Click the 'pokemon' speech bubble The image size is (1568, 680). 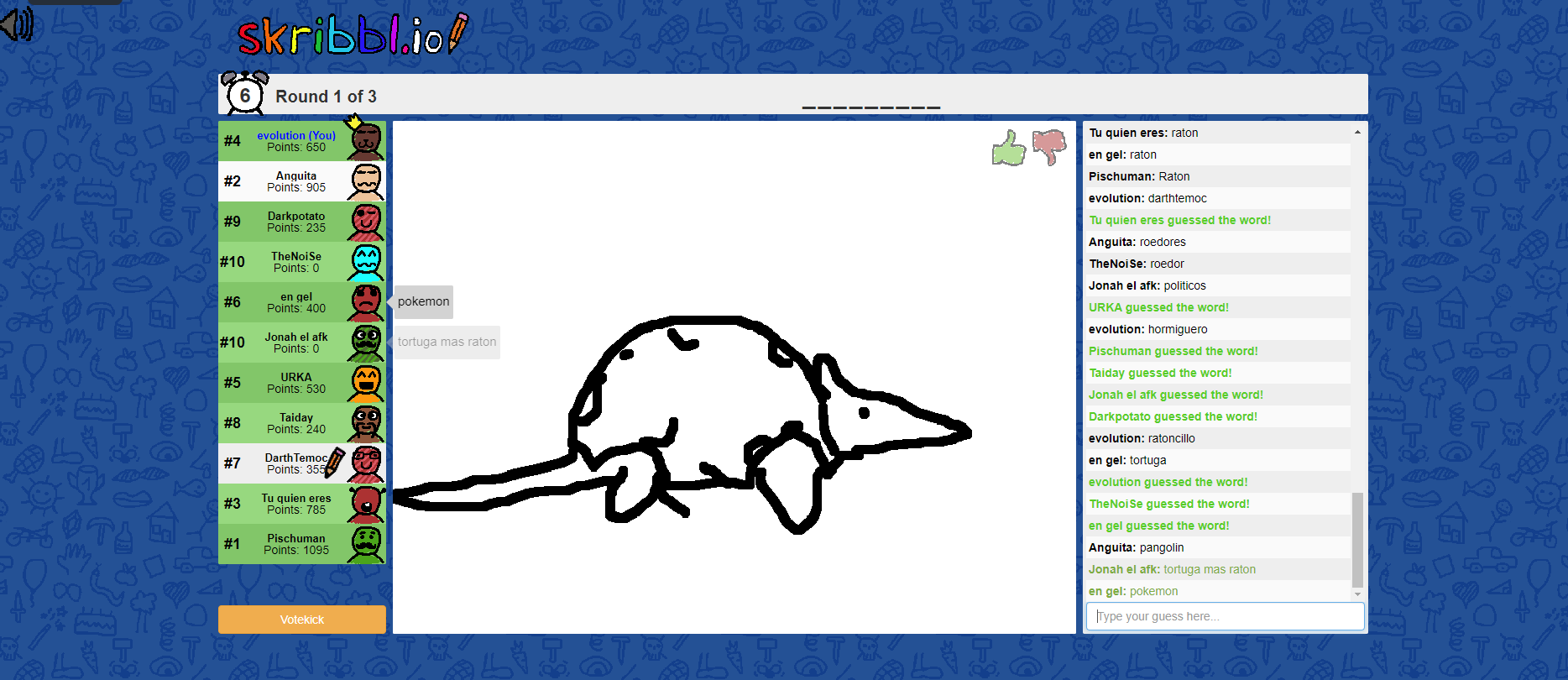coord(424,302)
